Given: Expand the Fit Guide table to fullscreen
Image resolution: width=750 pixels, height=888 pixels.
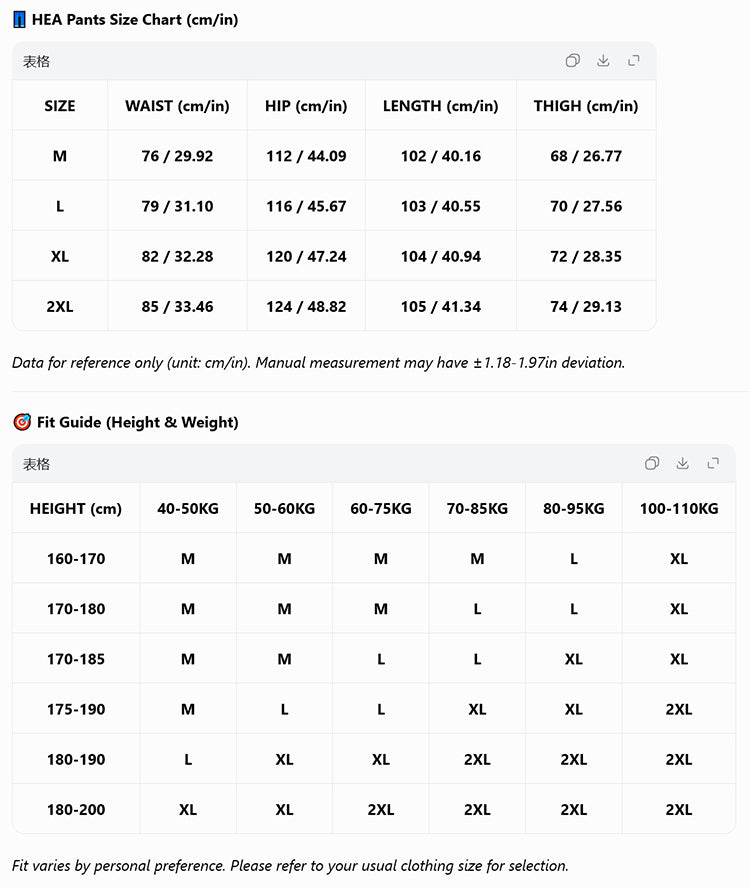Looking at the screenshot, I should pos(713,463).
